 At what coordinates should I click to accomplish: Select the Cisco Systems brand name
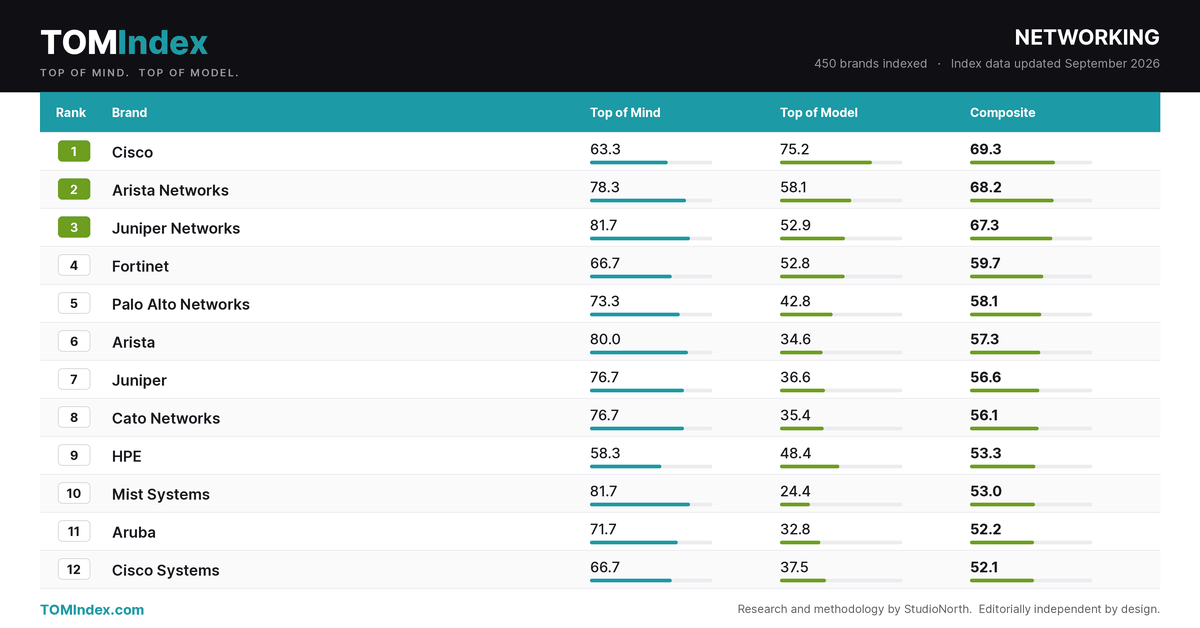[x=165, y=570]
